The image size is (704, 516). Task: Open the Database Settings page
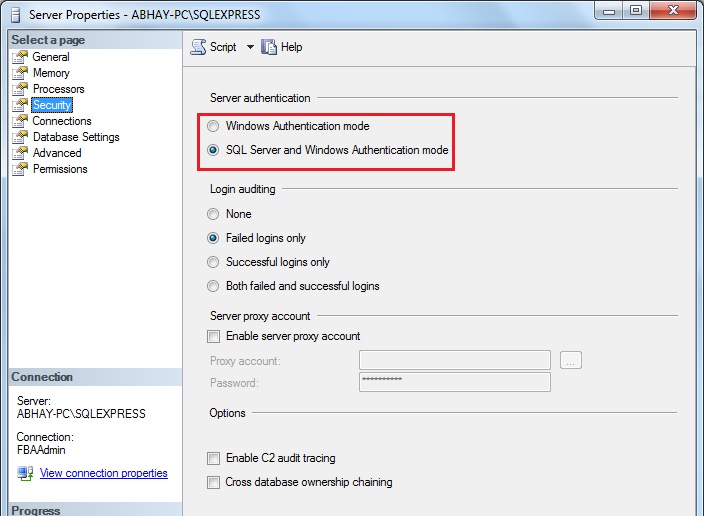[x=76, y=137]
